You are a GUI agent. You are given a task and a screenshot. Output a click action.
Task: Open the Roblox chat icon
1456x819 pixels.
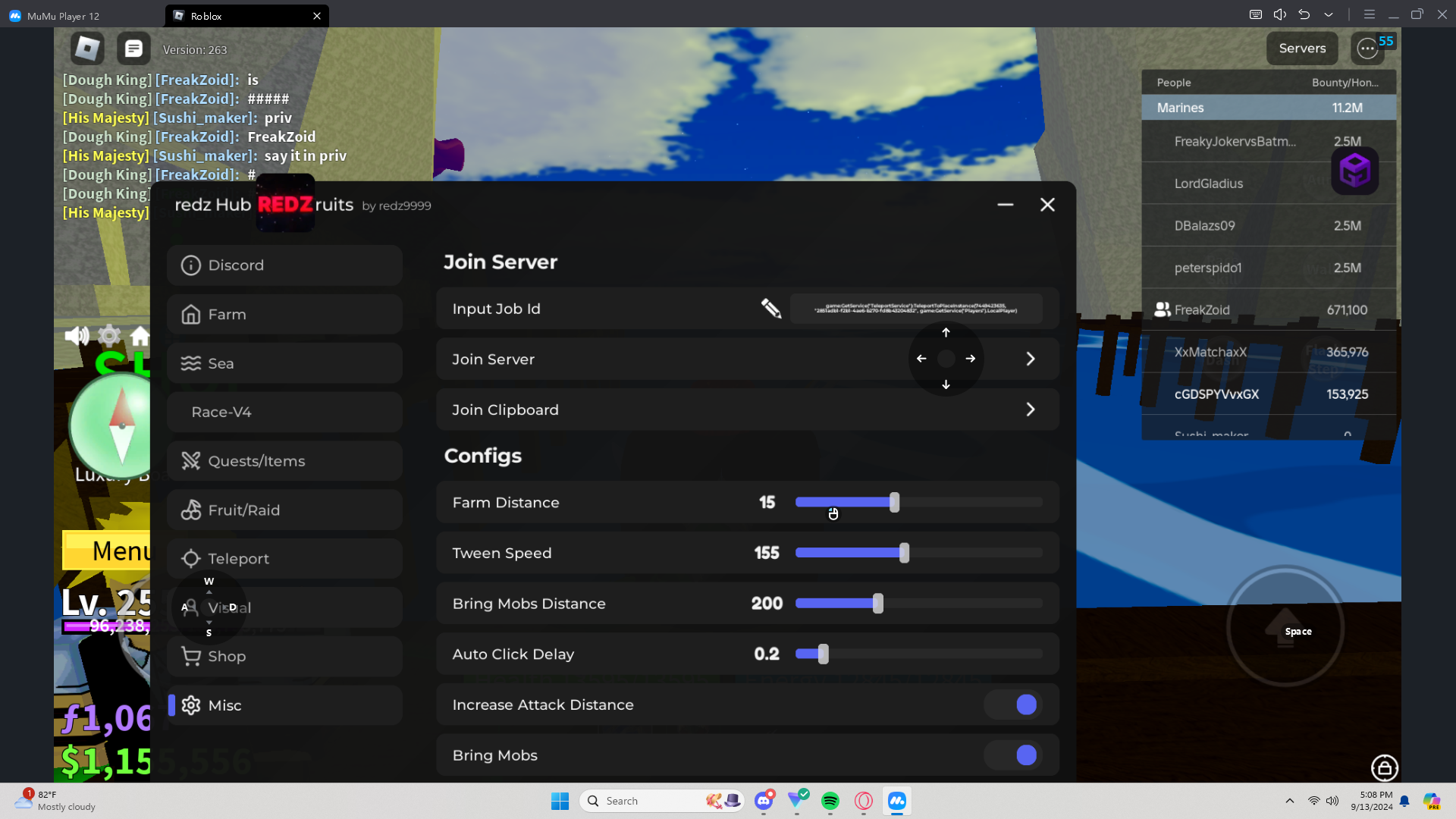click(133, 49)
